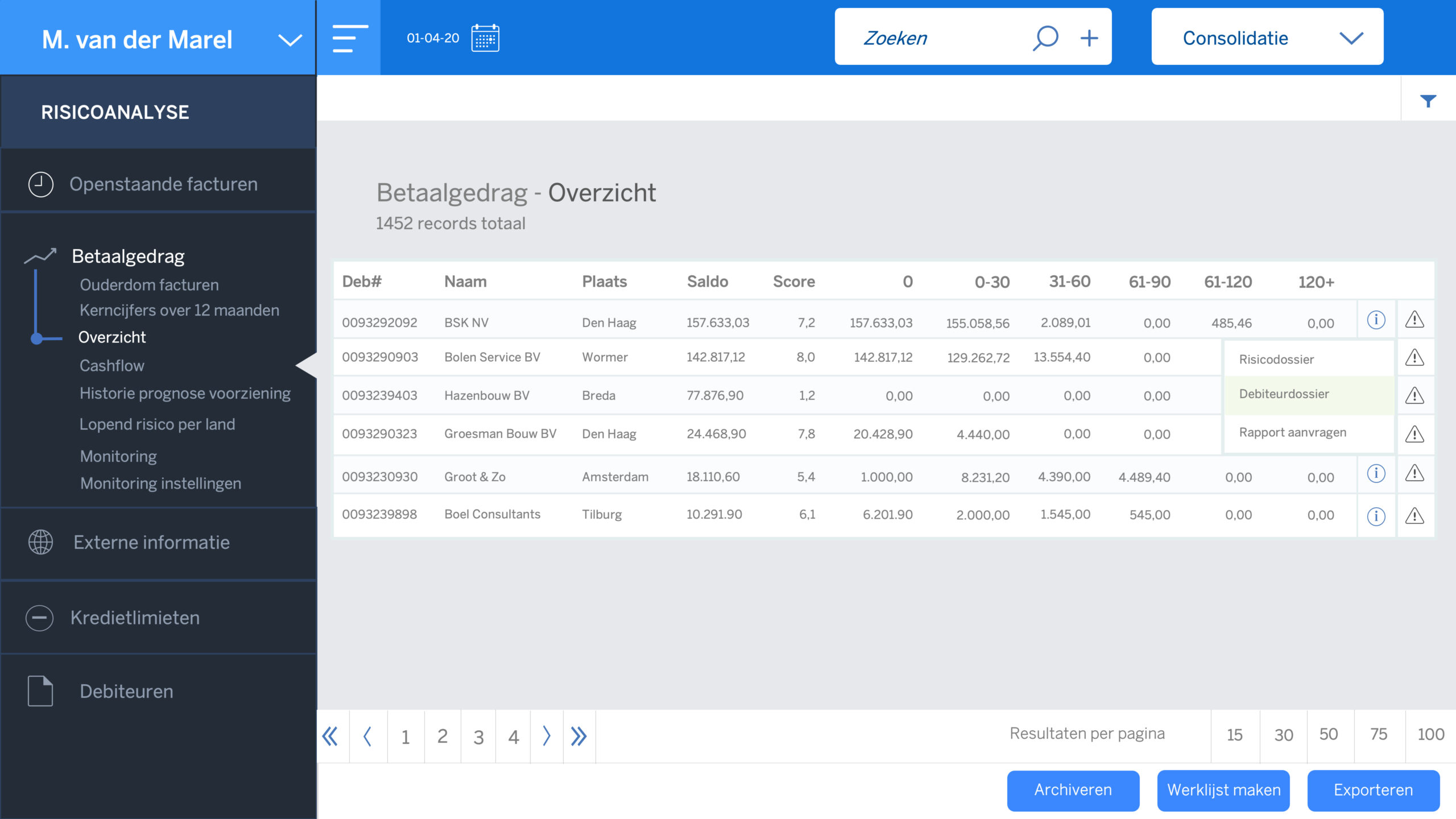Expand the M. van der Marel dropdown

coord(289,40)
